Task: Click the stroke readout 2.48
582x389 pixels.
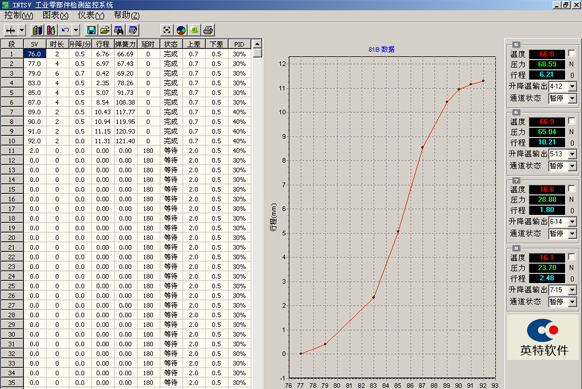Action: (x=547, y=278)
